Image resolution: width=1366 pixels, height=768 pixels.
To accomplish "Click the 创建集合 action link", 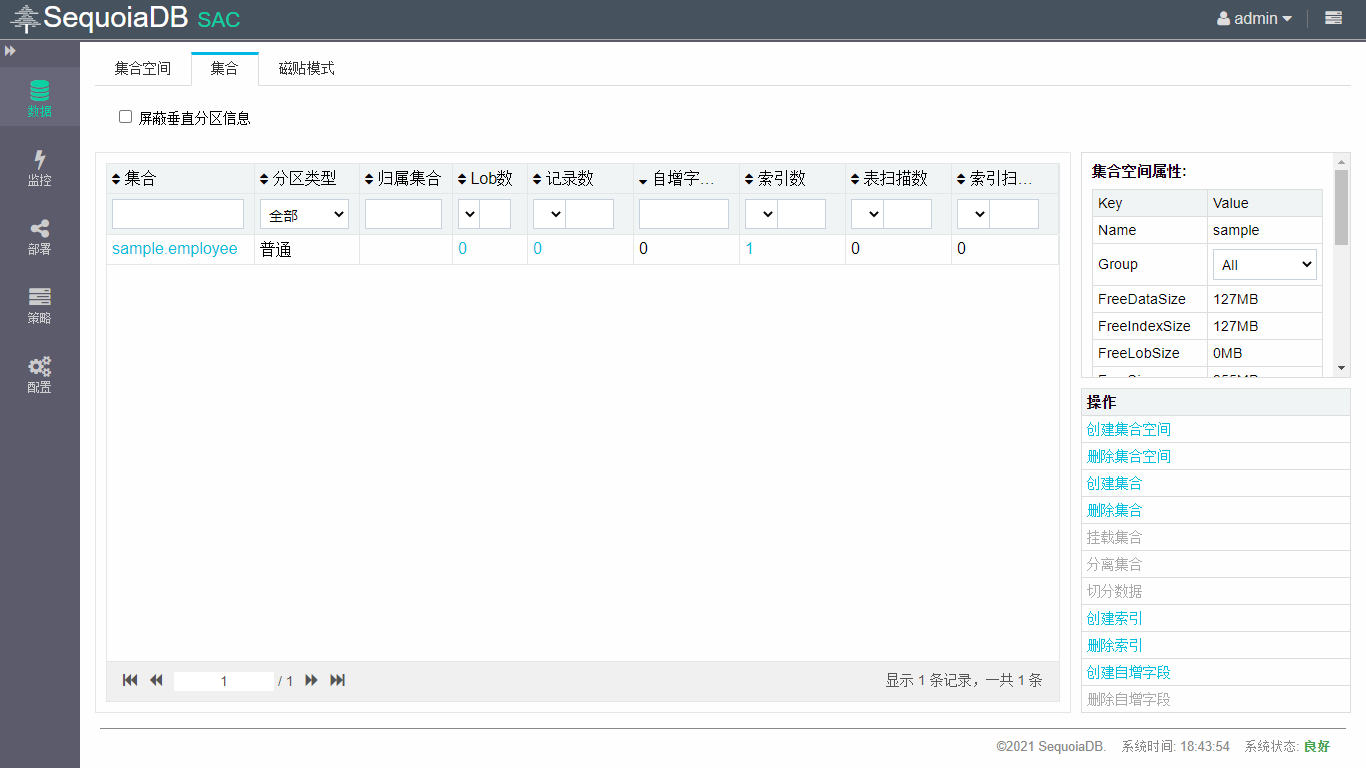I will point(1114,483).
